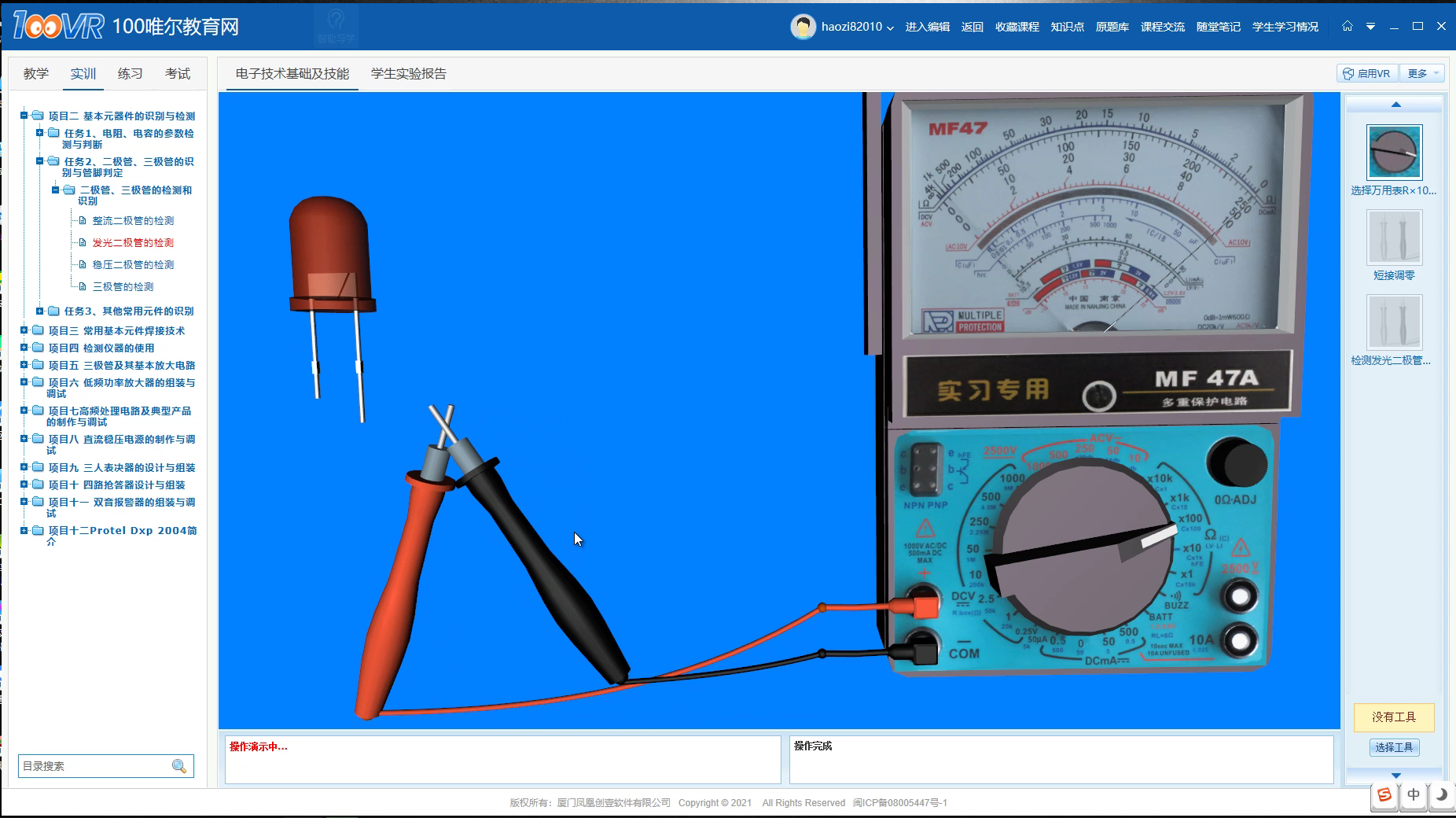Select the multimeter R×10 step thumbnail

click(x=1394, y=153)
